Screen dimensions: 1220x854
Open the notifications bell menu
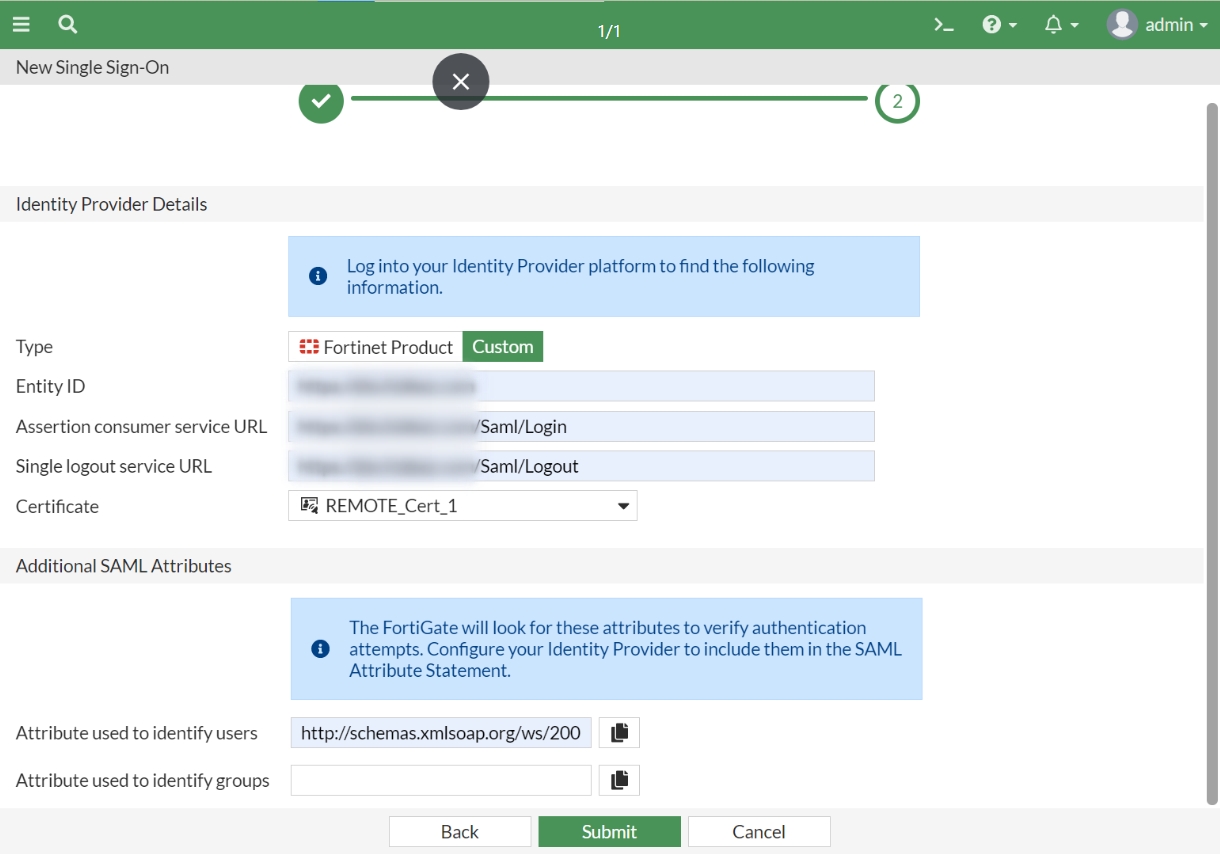pyautogui.click(x=1060, y=25)
